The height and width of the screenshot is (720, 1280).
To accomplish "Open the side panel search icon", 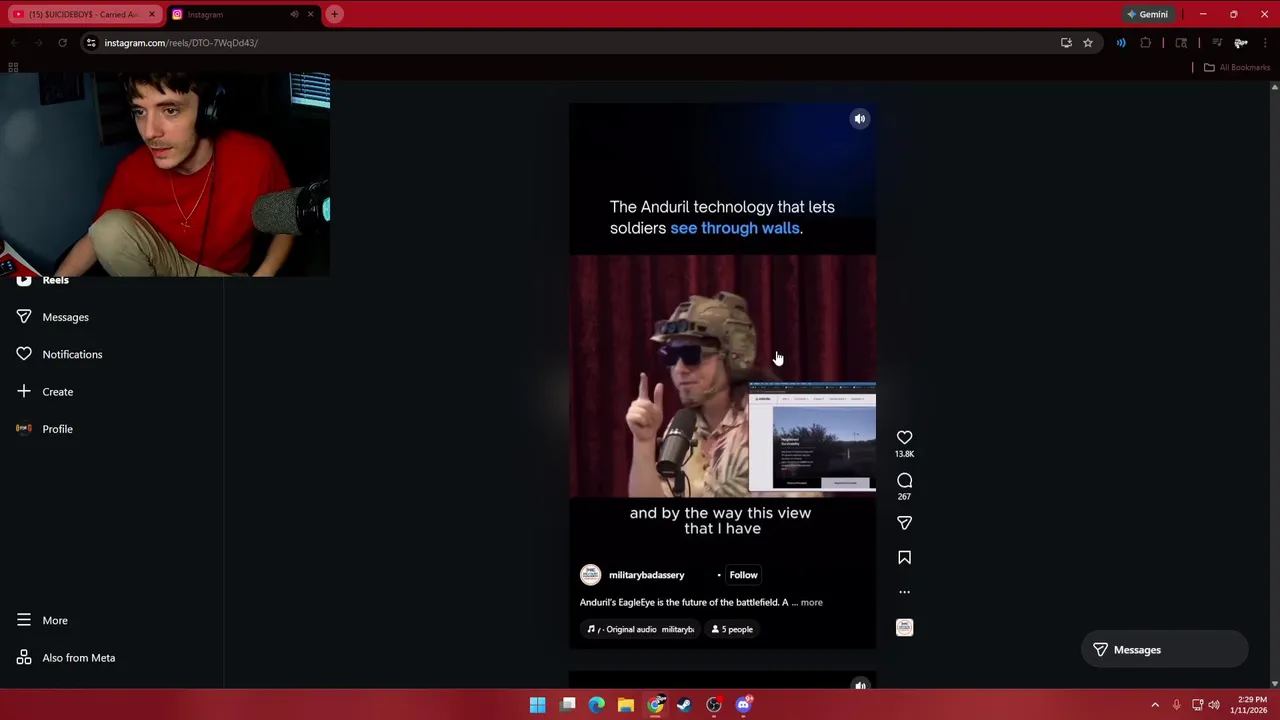I will pyautogui.click(x=1181, y=43).
